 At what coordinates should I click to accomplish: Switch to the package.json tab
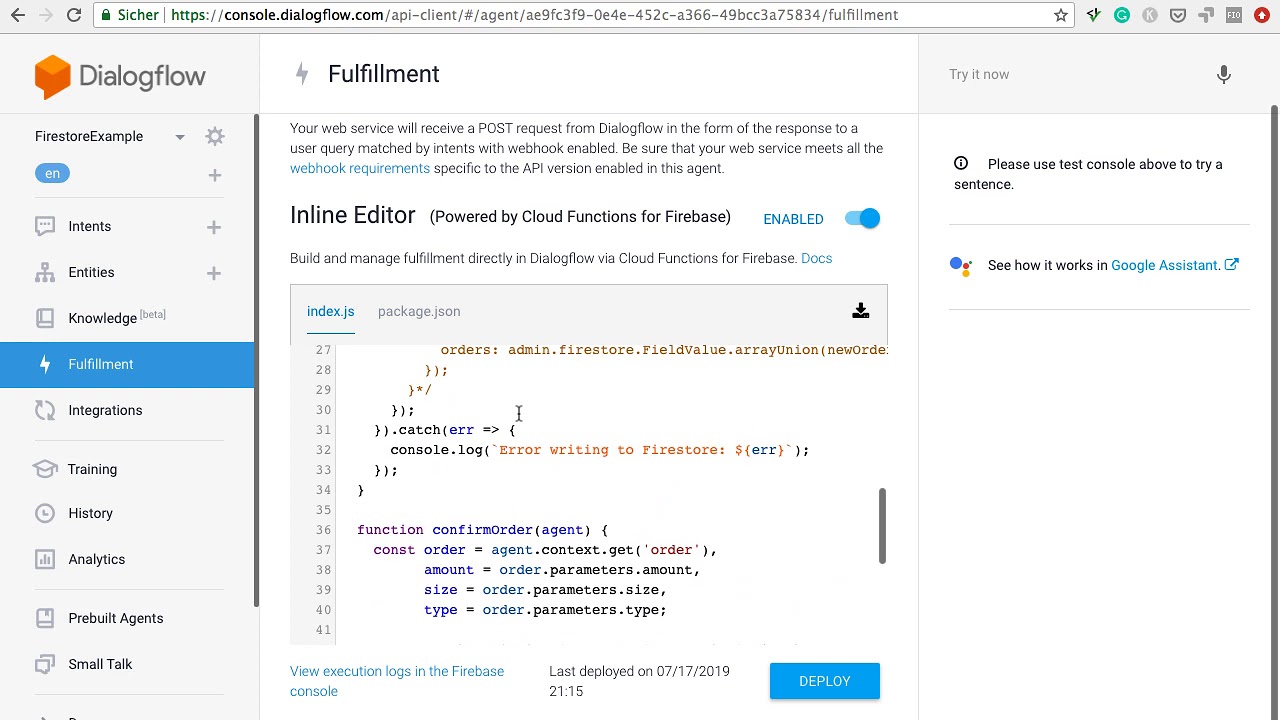(x=419, y=311)
